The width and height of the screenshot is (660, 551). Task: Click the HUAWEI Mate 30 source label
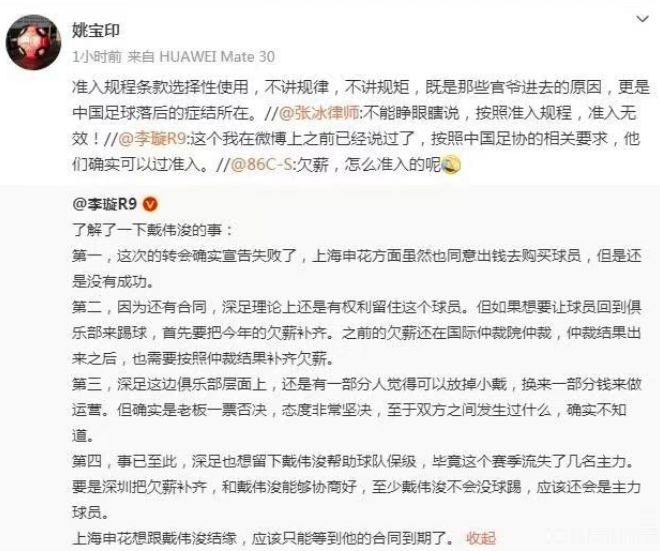(217, 56)
